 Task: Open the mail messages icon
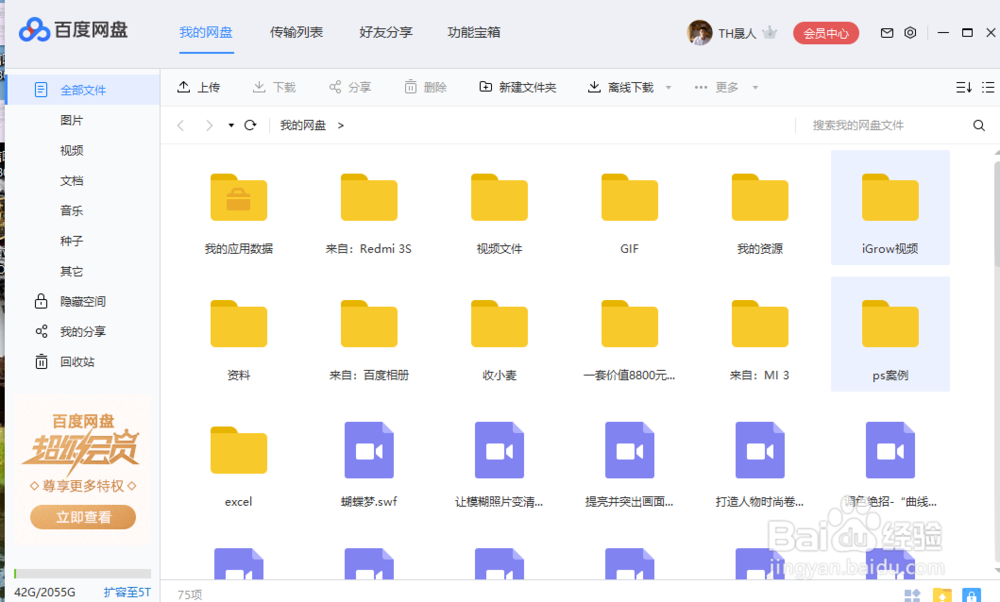886,33
